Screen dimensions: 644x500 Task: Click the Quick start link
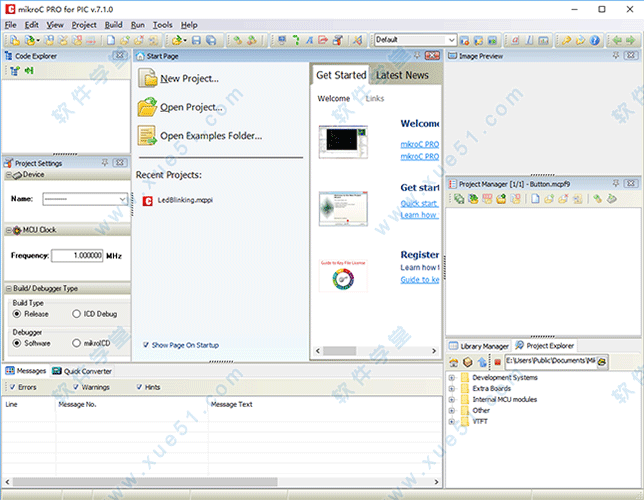click(x=419, y=203)
